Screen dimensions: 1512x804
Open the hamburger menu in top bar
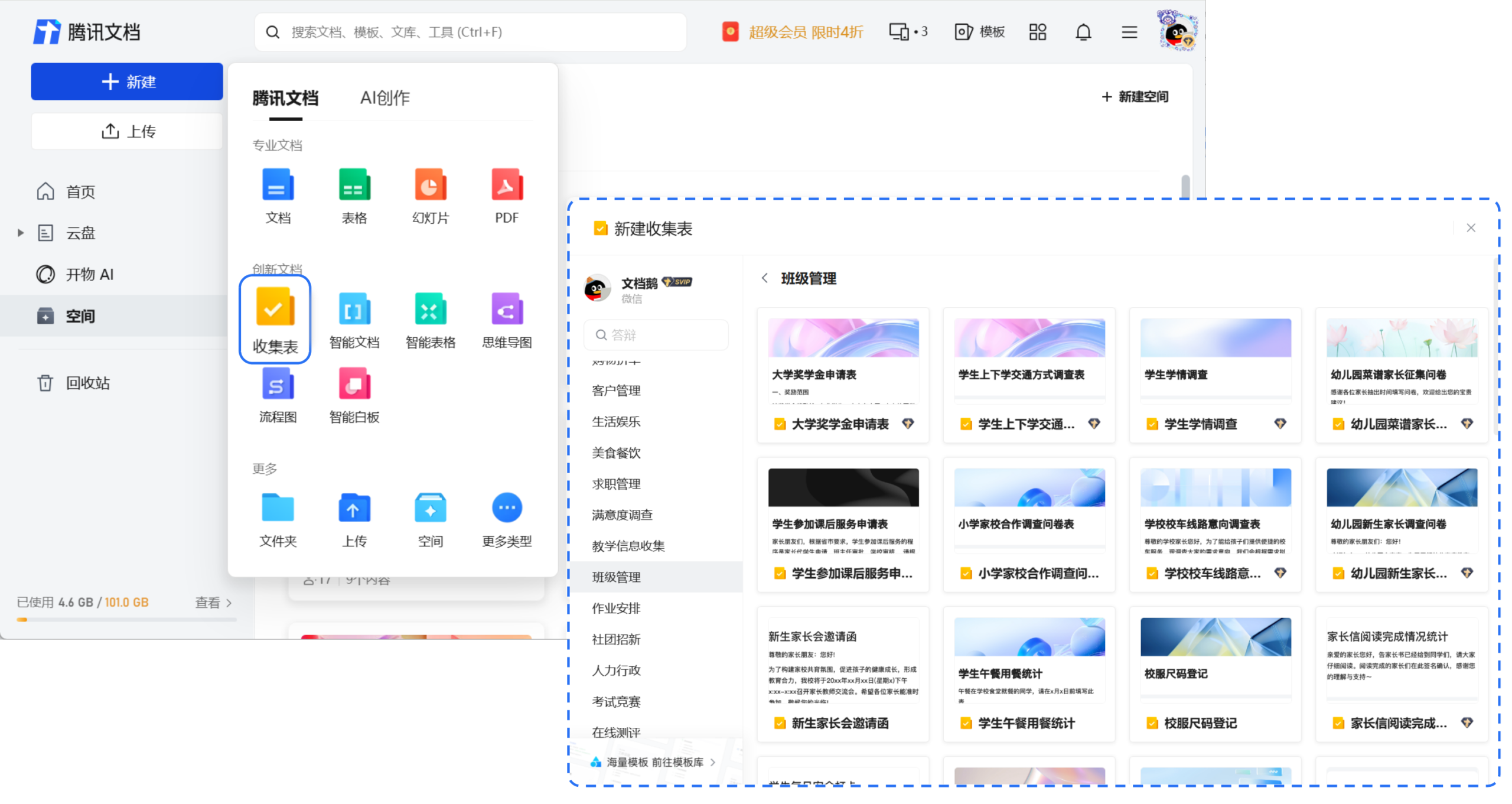point(1129,32)
